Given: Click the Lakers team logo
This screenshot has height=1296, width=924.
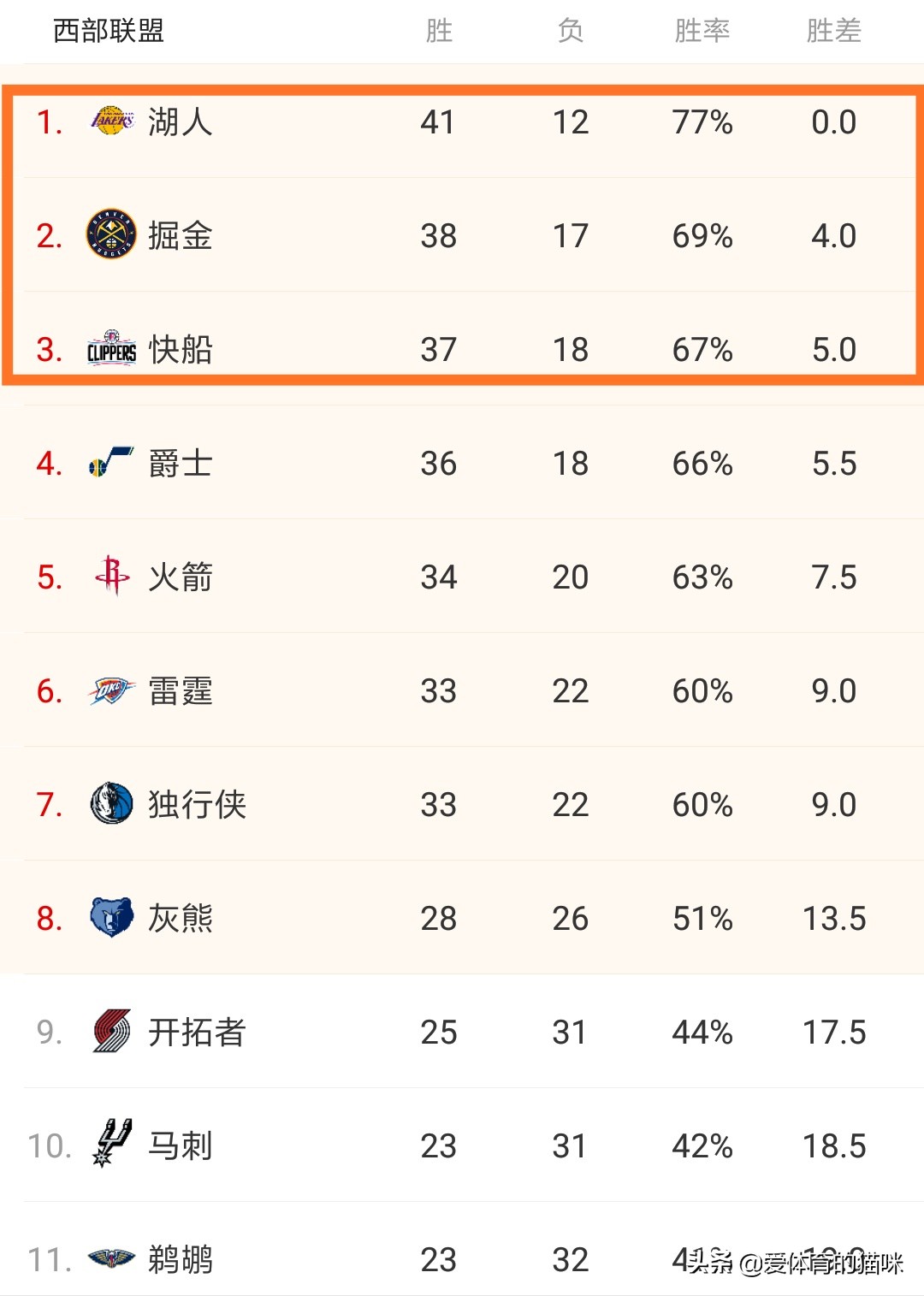Looking at the screenshot, I should click(x=112, y=121).
